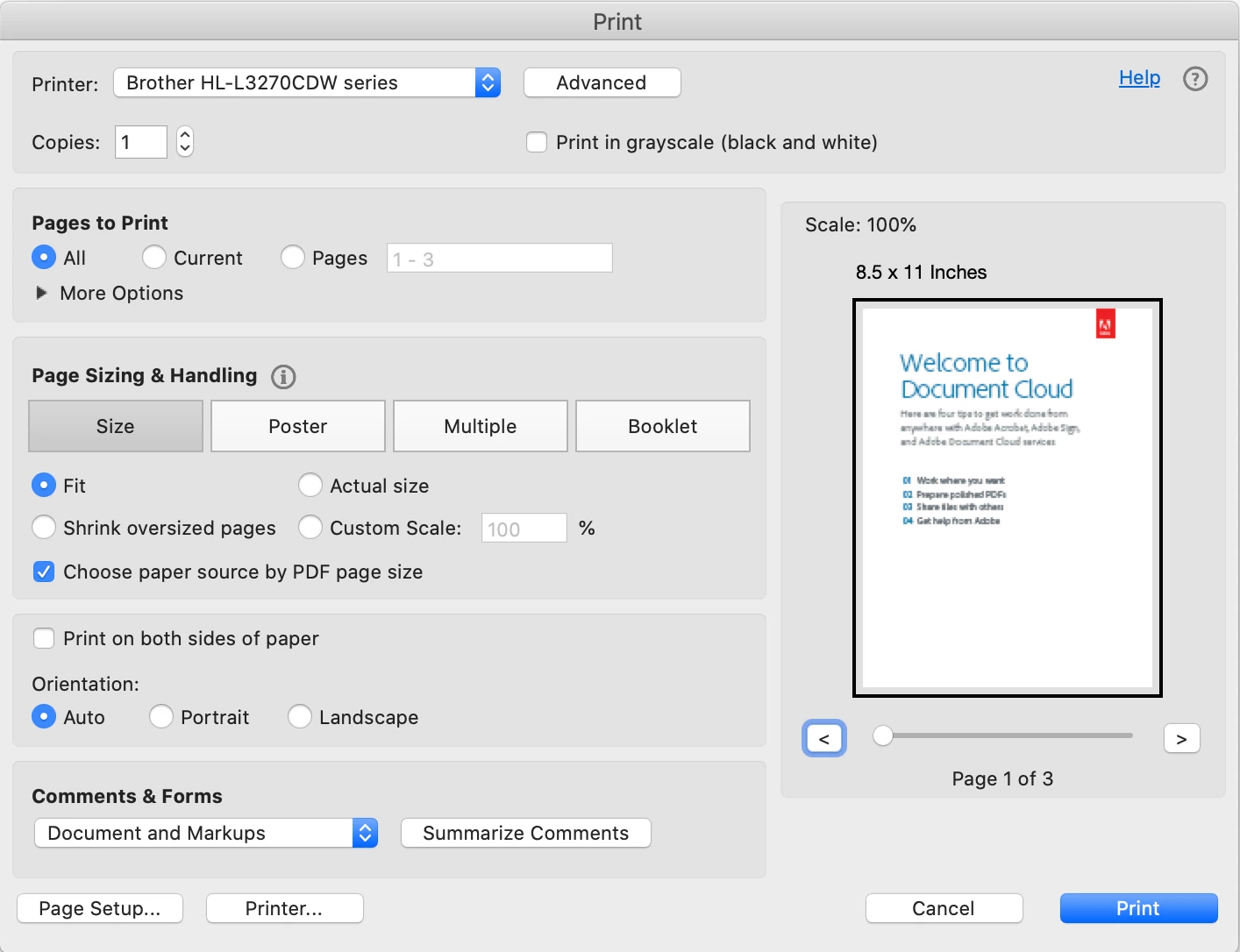Cancel the print dialog
This screenshot has height=952, width=1240.
pyautogui.click(x=944, y=908)
